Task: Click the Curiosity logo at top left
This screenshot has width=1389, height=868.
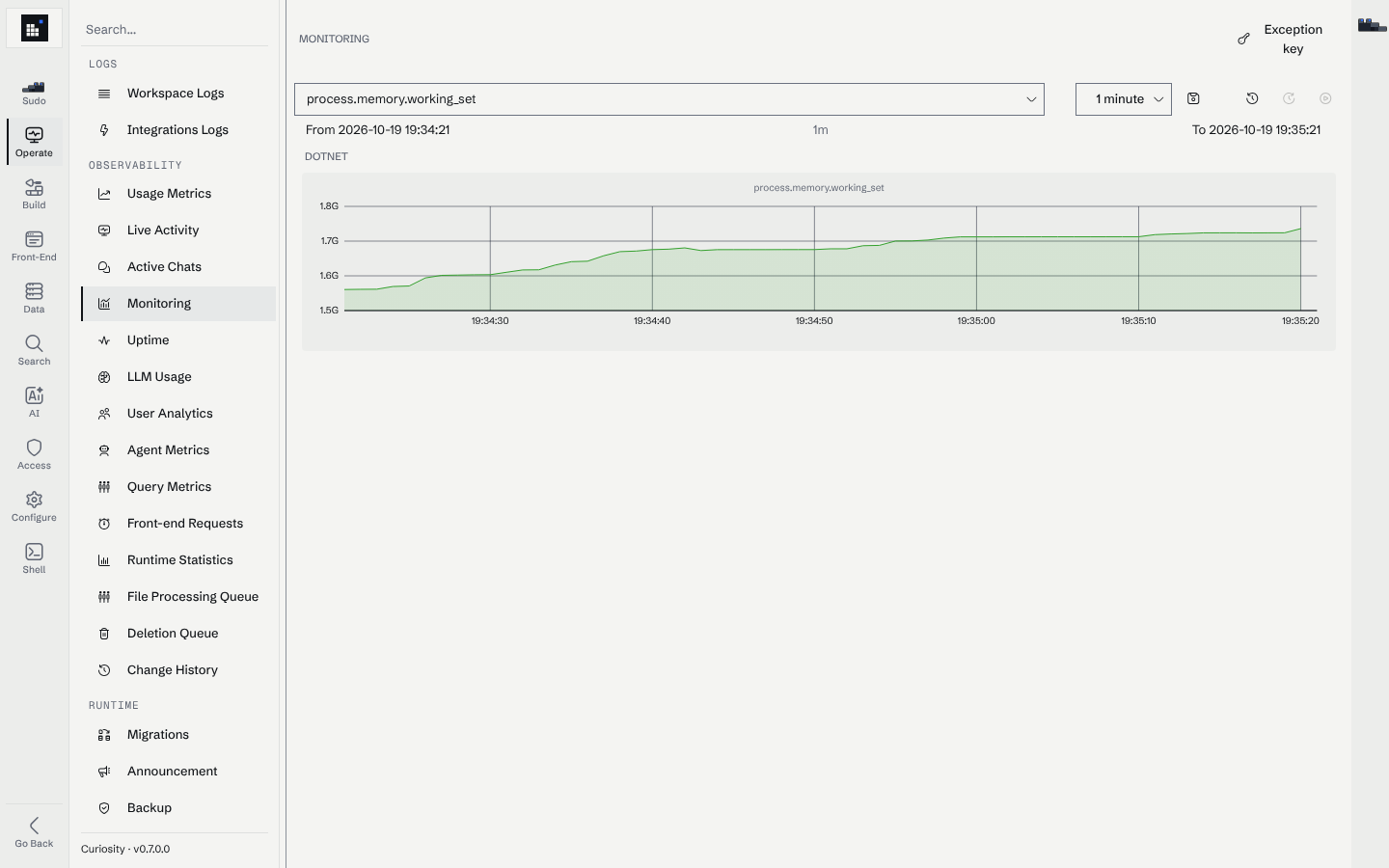Action: pos(34,29)
